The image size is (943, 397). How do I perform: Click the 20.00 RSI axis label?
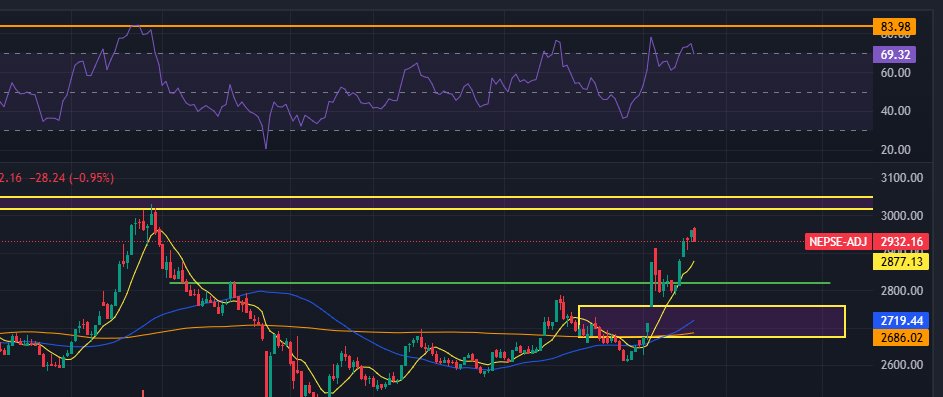tap(895, 150)
